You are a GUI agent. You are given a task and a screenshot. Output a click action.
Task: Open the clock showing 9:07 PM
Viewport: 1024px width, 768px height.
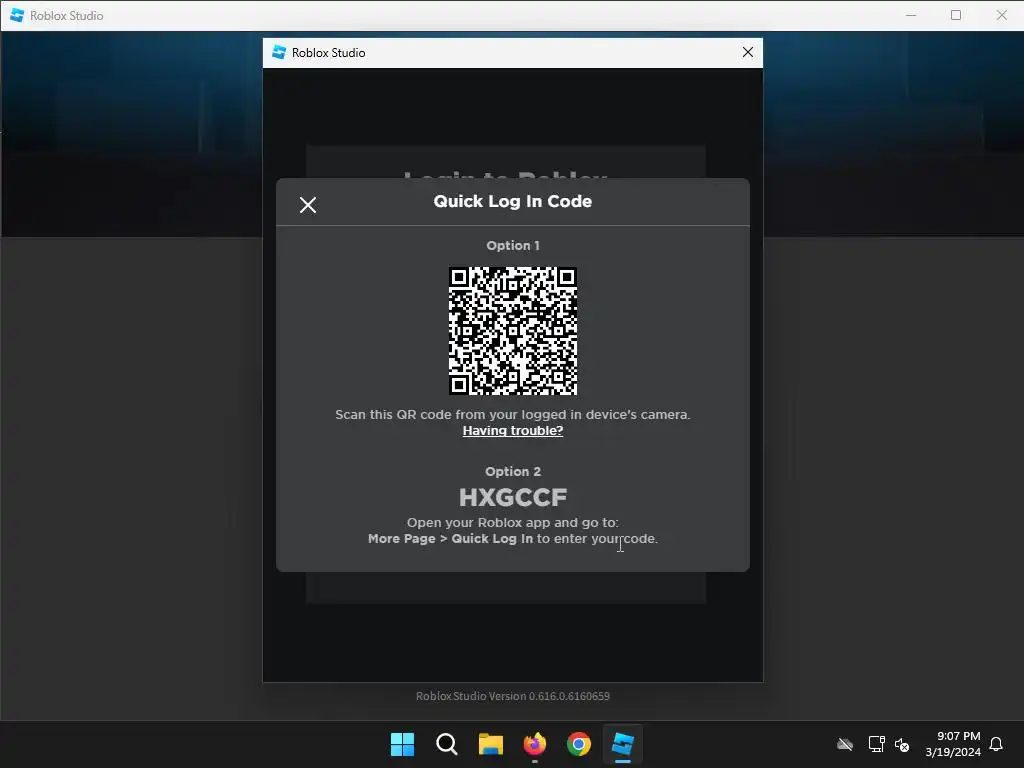point(953,744)
